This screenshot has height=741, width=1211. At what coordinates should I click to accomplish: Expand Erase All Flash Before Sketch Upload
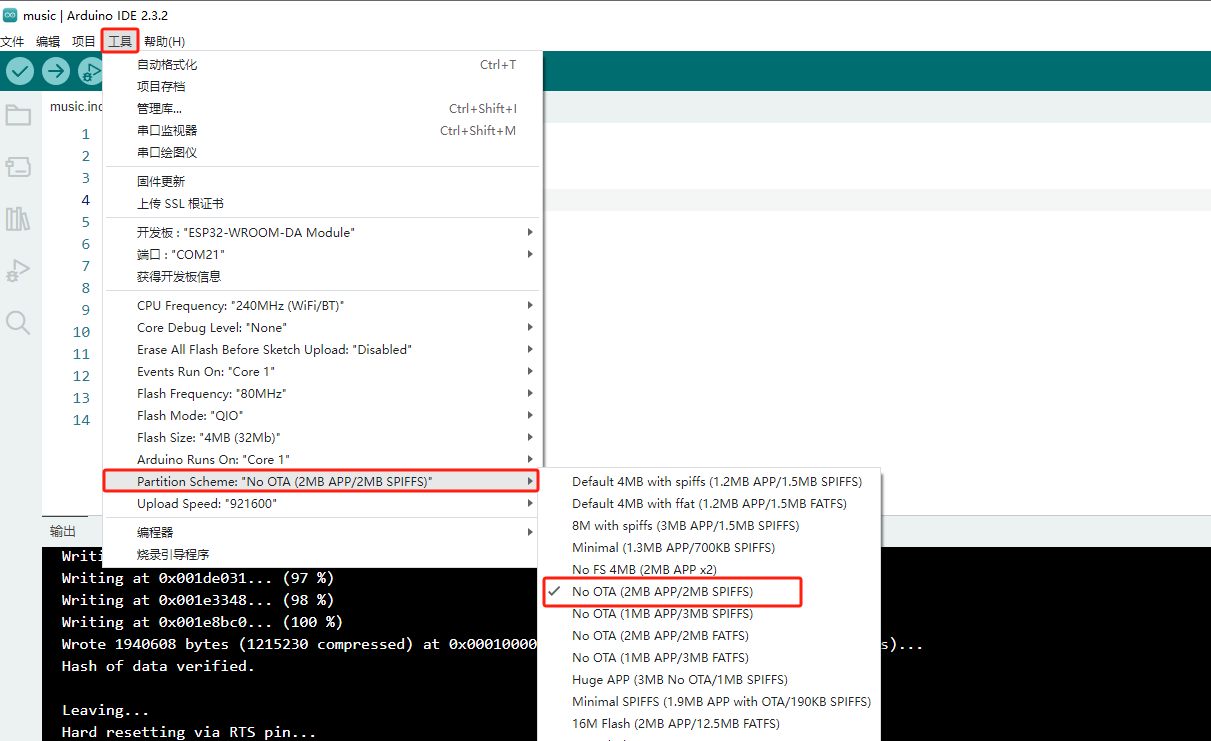[x=322, y=349]
